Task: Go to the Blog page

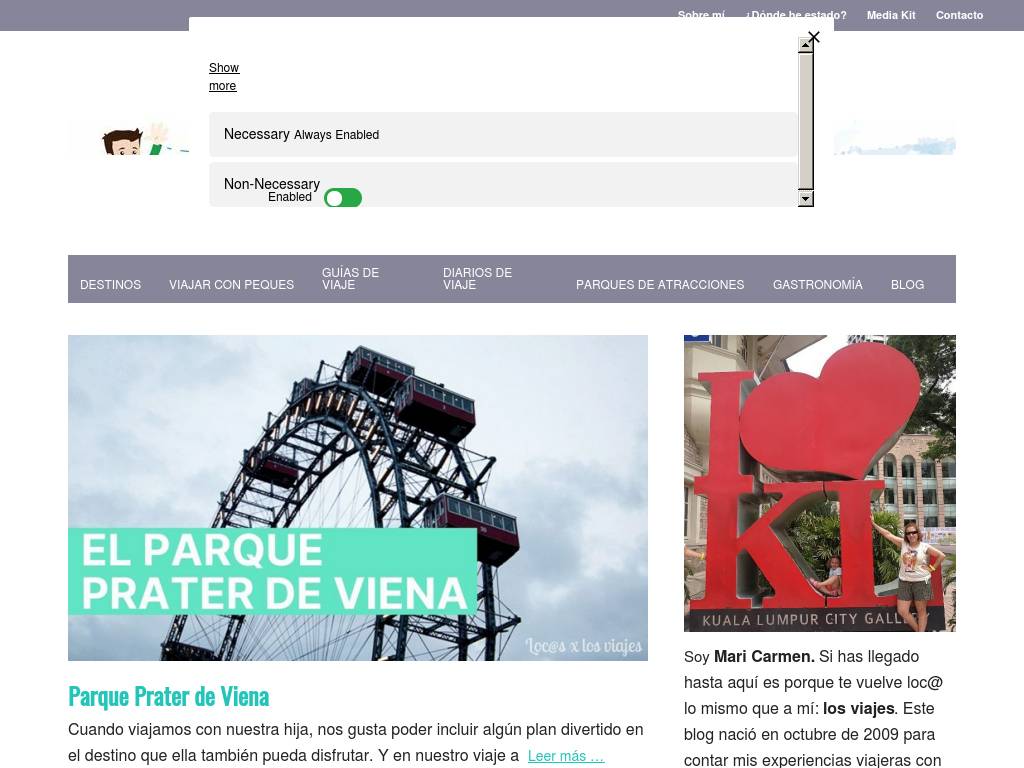Action: 907,285
